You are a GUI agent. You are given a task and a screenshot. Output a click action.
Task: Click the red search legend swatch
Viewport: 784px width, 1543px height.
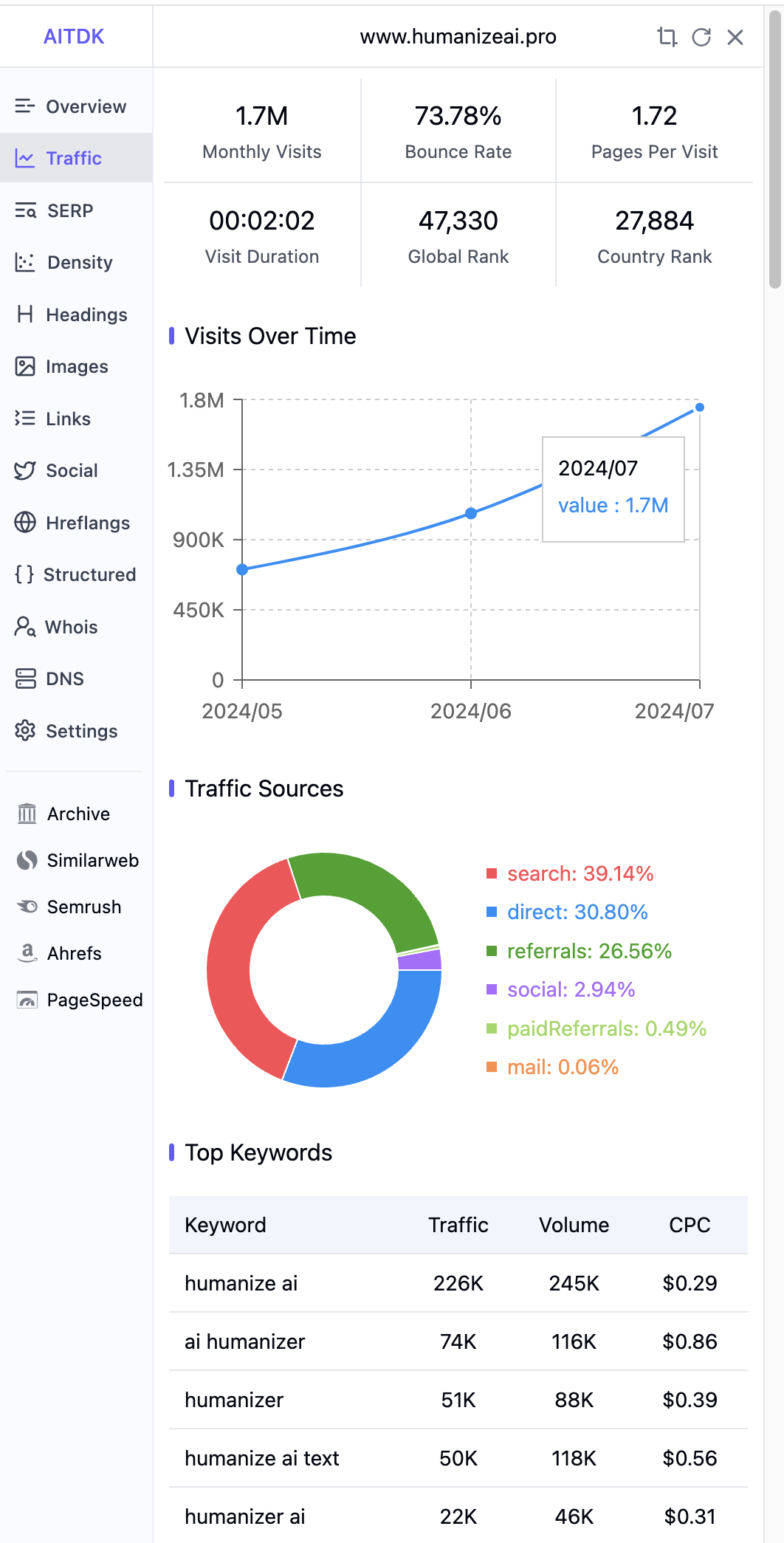tap(492, 873)
